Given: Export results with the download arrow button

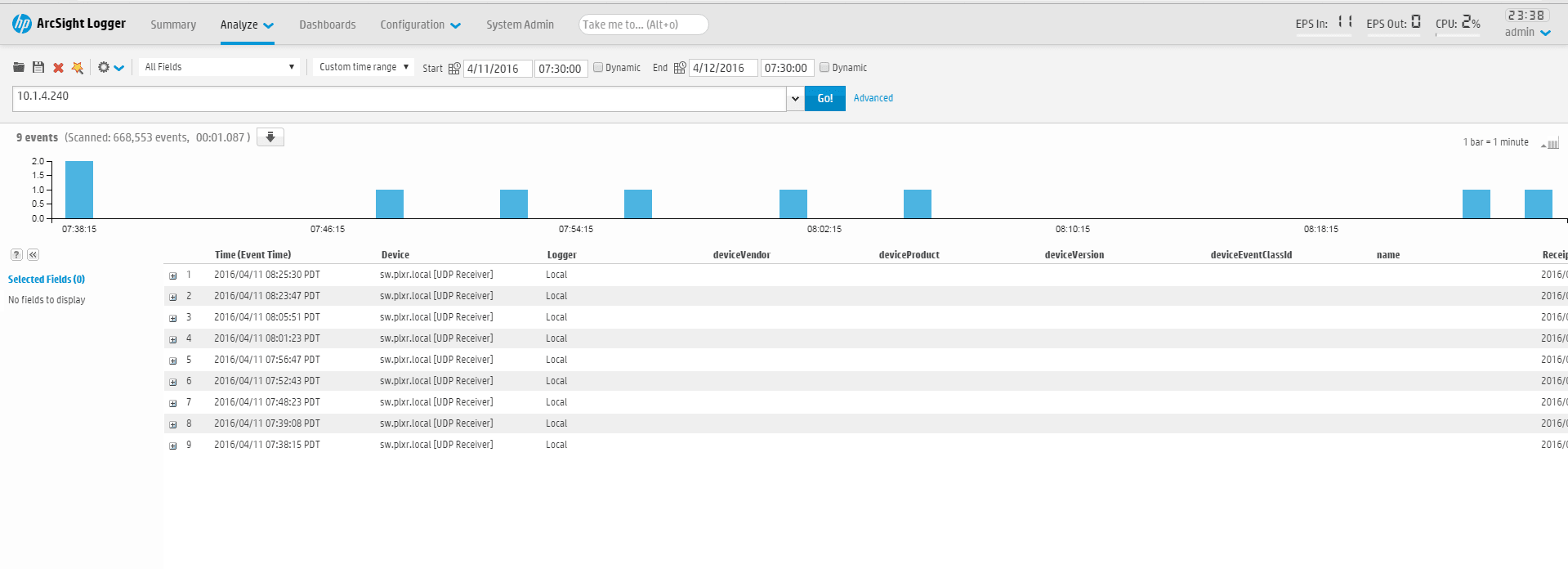Looking at the screenshot, I should point(270,137).
